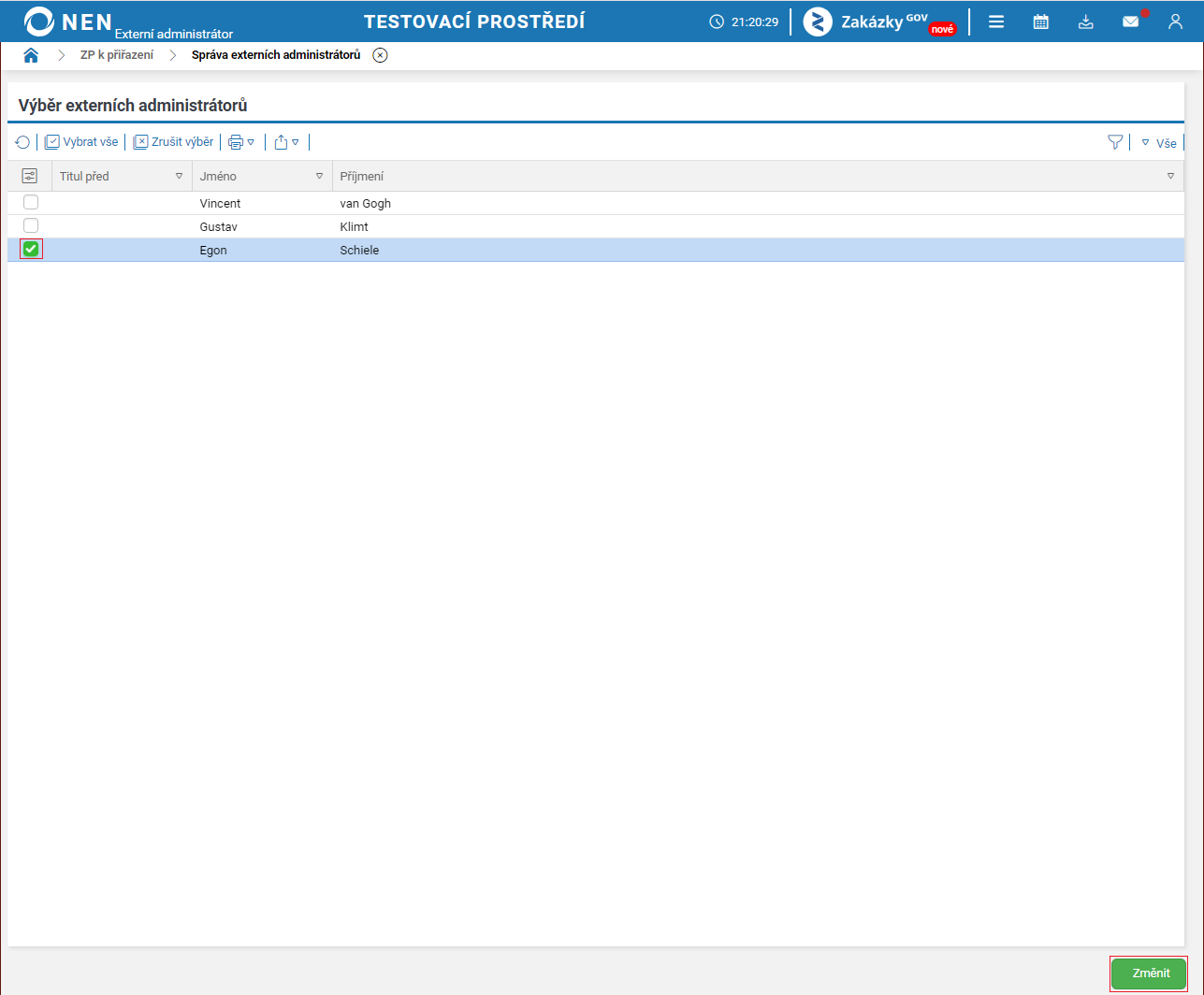Go to ZP k přiřazení breadcrumb
Screen dimensions: 1204x995
coord(117,55)
